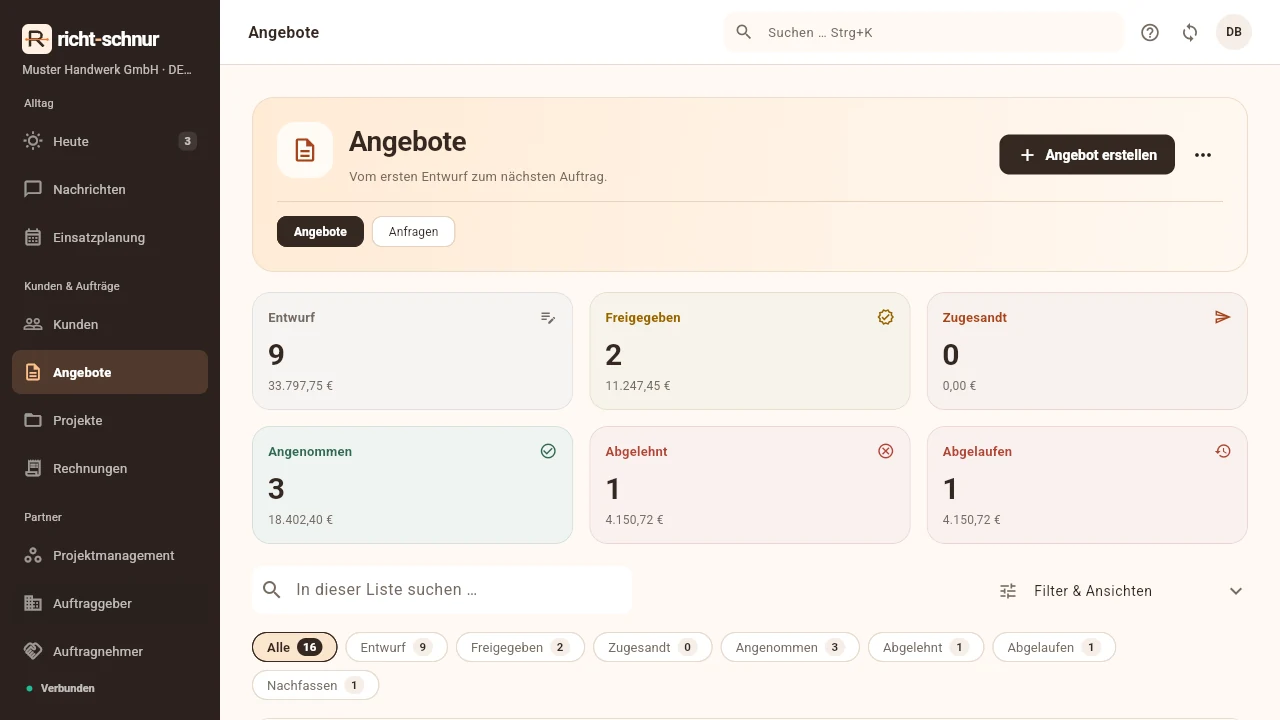
Task: Select the Angebote tab pill
Action: point(320,231)
